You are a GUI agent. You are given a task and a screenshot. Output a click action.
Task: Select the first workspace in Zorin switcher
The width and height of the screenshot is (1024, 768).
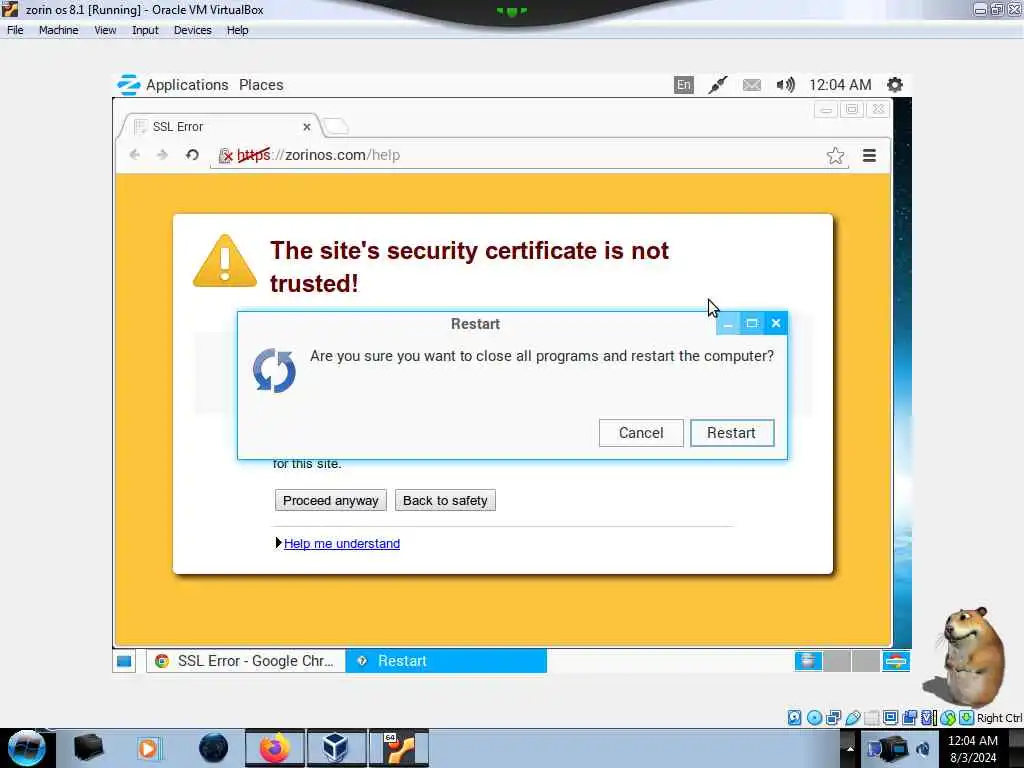(x=808, y=661)
